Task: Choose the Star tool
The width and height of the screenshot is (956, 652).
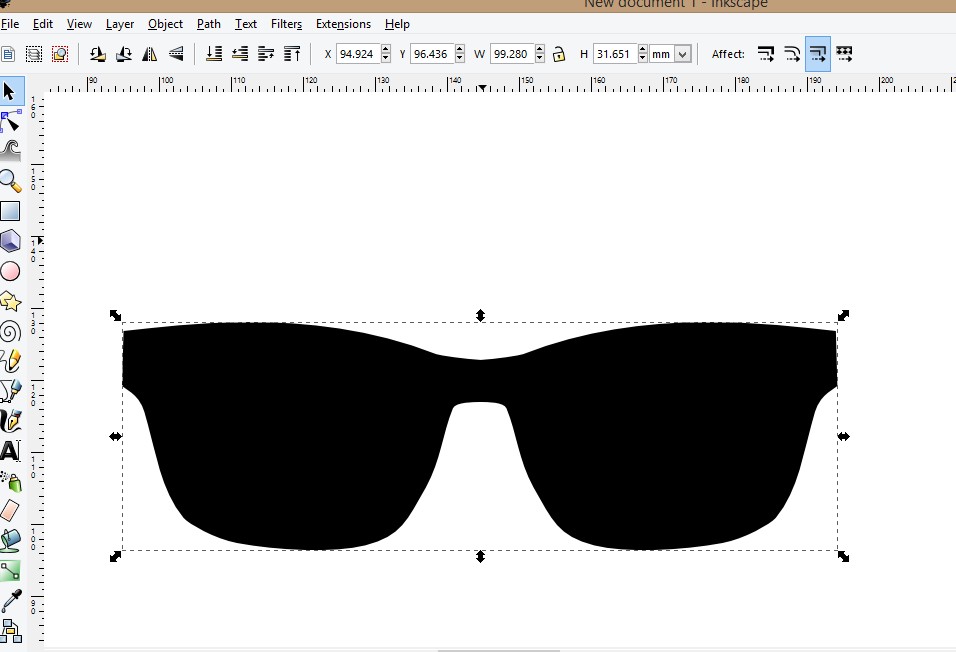Action: [13, 301]
